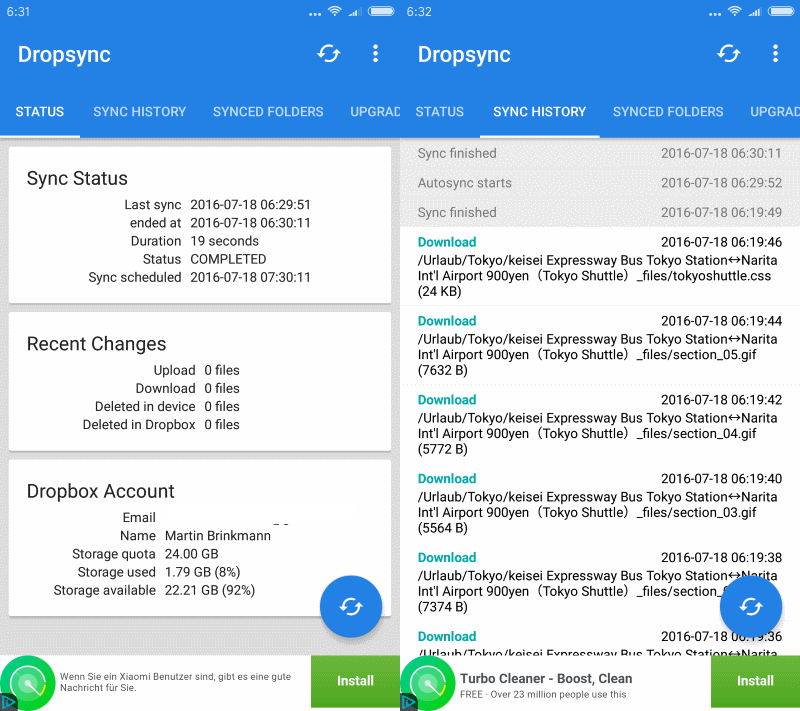Tap the Recent Changes card heading
This screenshot has width=800, height=711.
pos(96,344)
